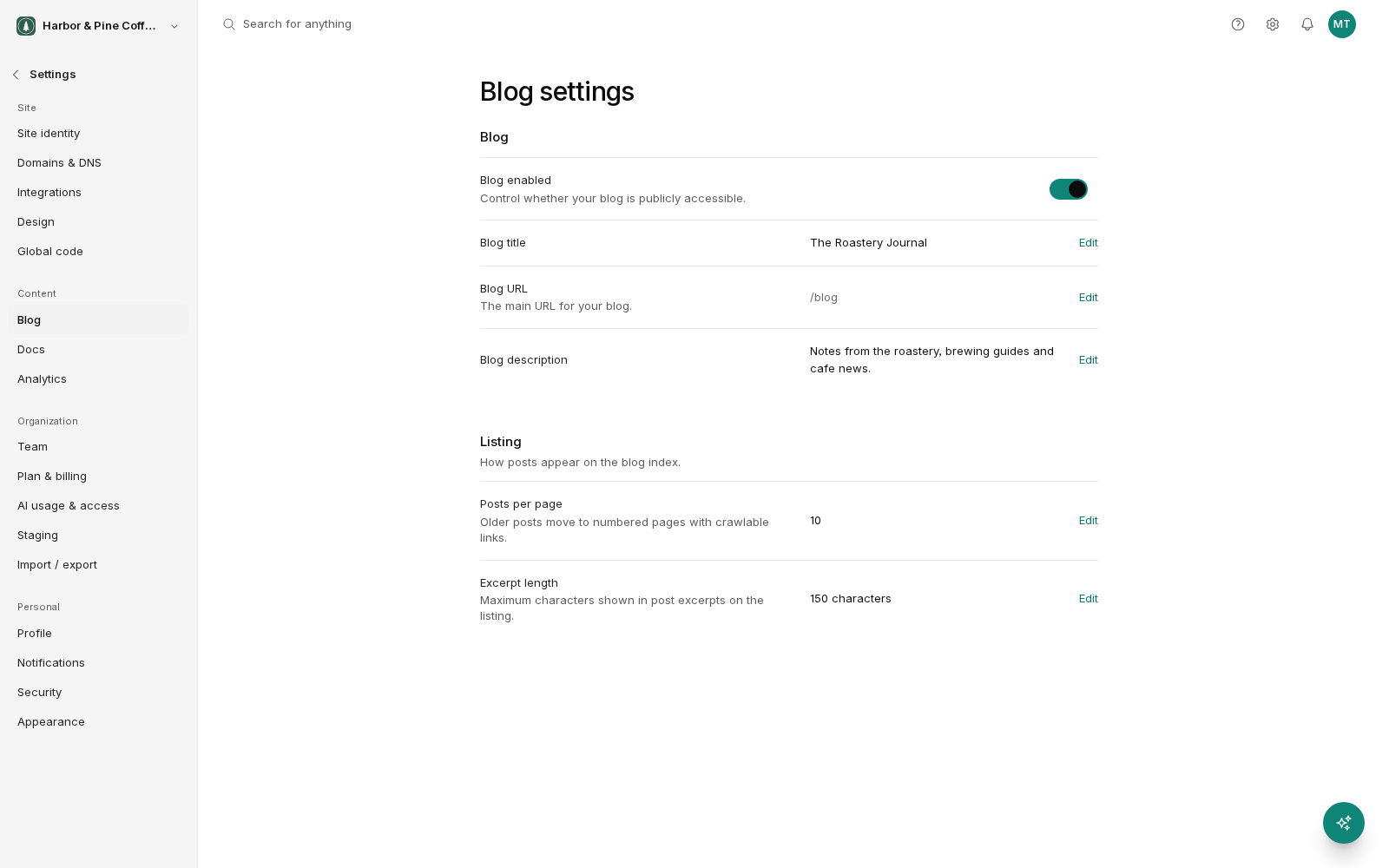
Task: Click the Blog settings heading
Action: click(557, 91)
